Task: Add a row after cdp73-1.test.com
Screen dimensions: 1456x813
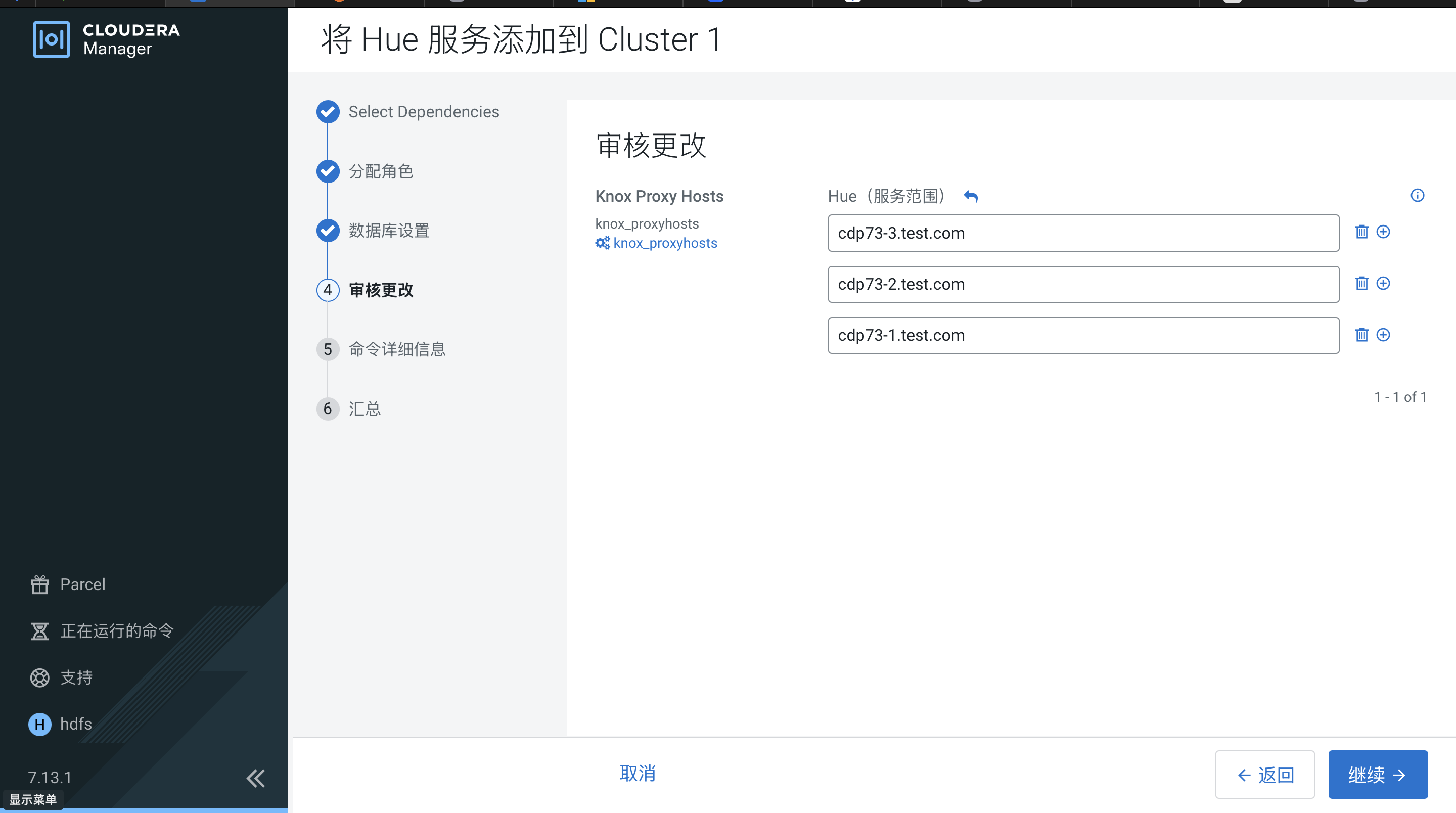Action: [x=1383, y=335]
